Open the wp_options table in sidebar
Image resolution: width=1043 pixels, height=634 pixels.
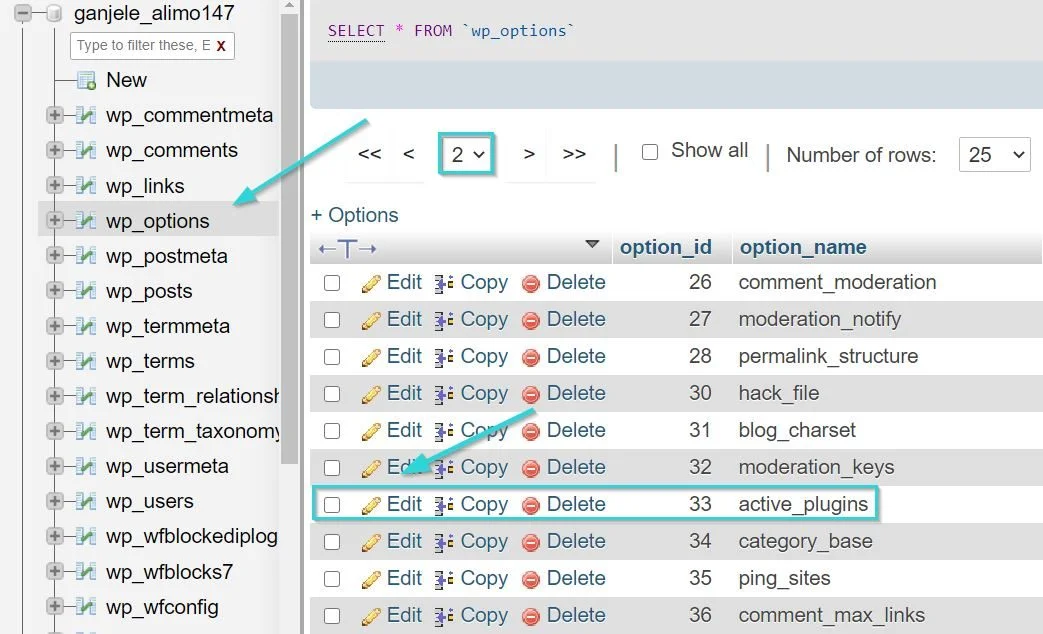tap(157, 221)
